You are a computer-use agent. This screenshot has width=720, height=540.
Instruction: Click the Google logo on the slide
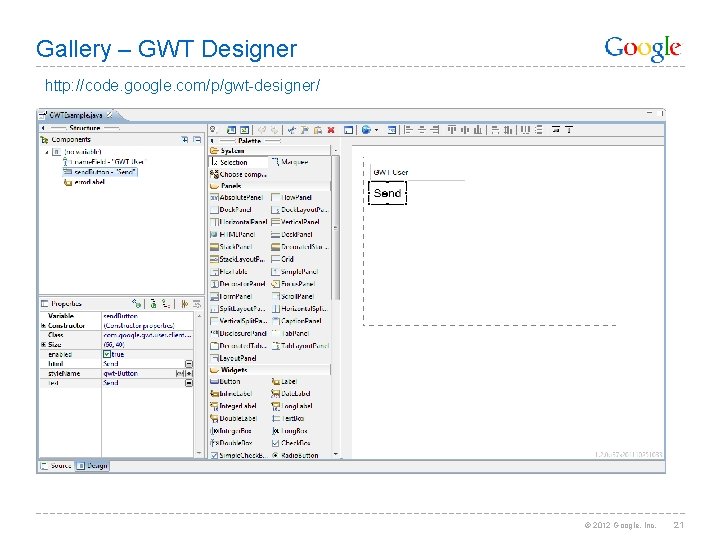pos(642,48)
